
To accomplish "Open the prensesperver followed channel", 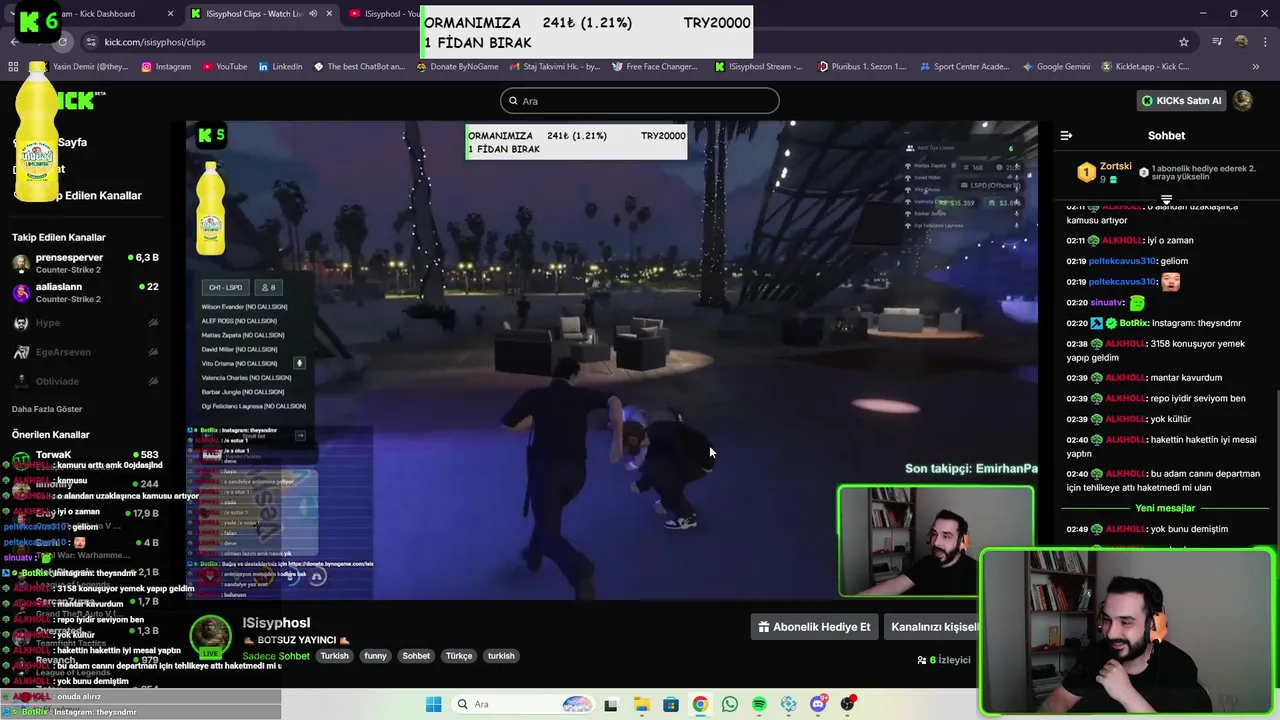I will click(x=85, y=264).
